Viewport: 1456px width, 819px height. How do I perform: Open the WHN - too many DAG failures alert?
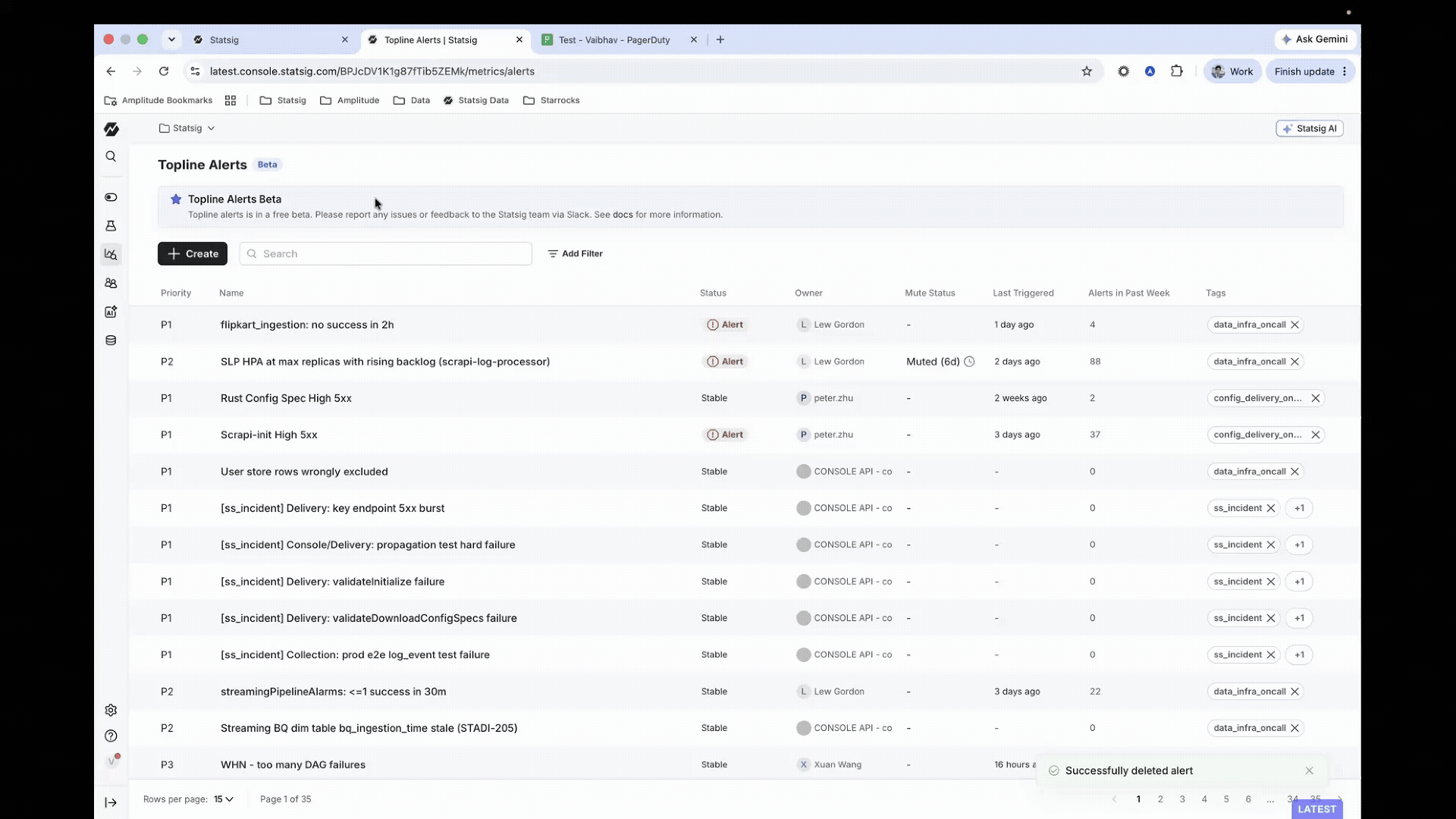[x=293, y=764]
